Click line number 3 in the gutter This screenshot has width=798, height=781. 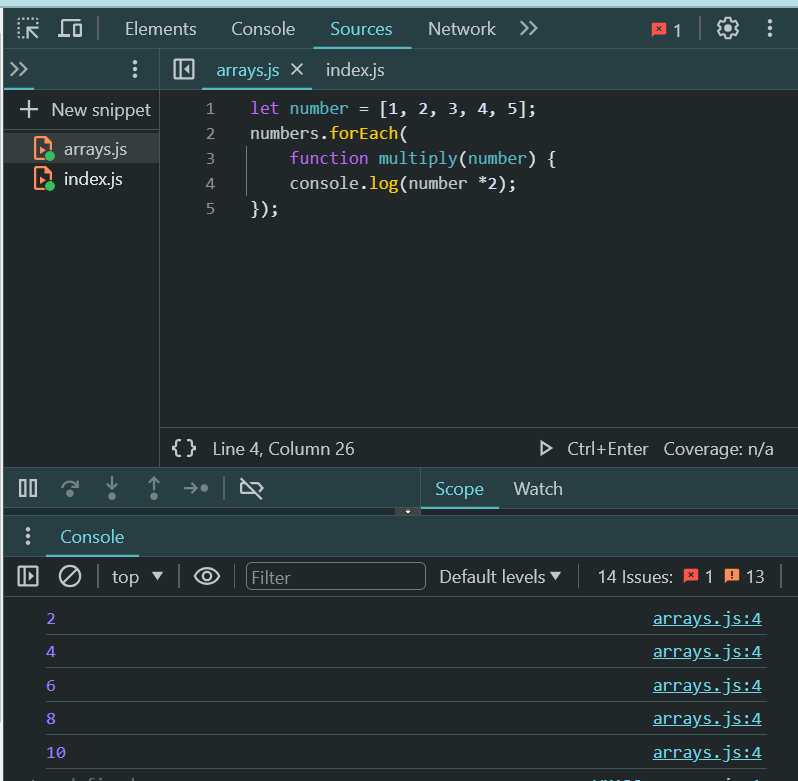tap(210, 159)
